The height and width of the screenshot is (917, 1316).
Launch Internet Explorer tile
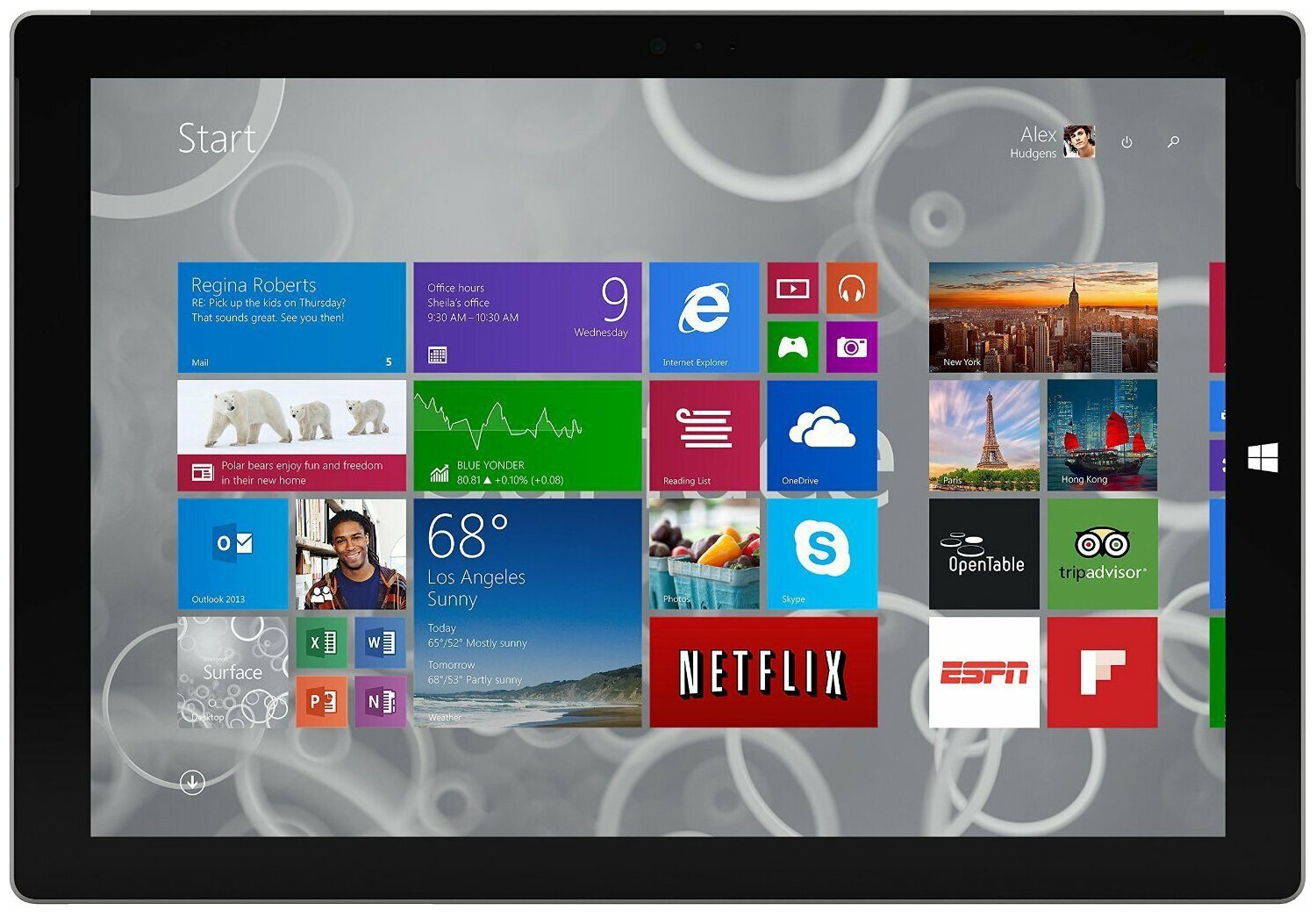[704, 318]
